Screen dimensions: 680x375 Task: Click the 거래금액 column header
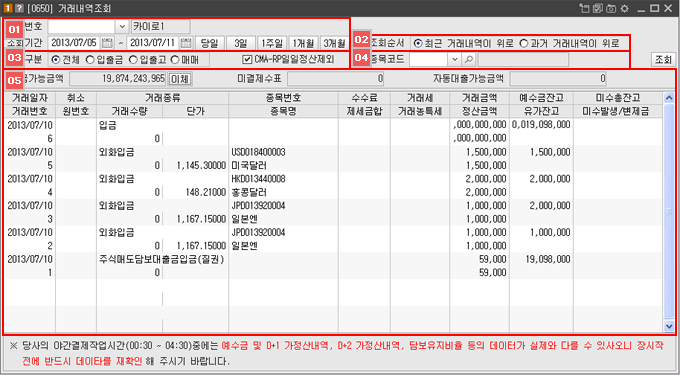pos(479,98)
